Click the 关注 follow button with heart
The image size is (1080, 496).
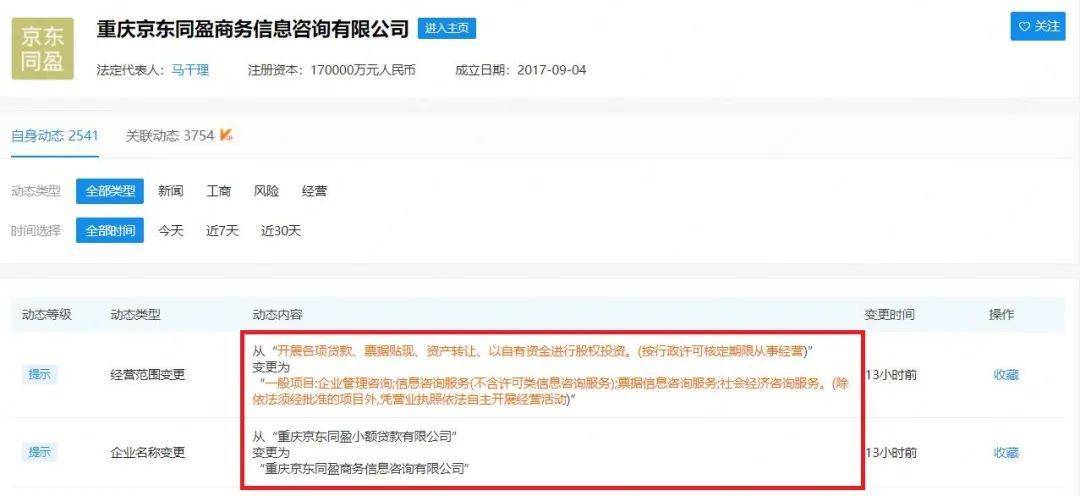(1037, 27)
